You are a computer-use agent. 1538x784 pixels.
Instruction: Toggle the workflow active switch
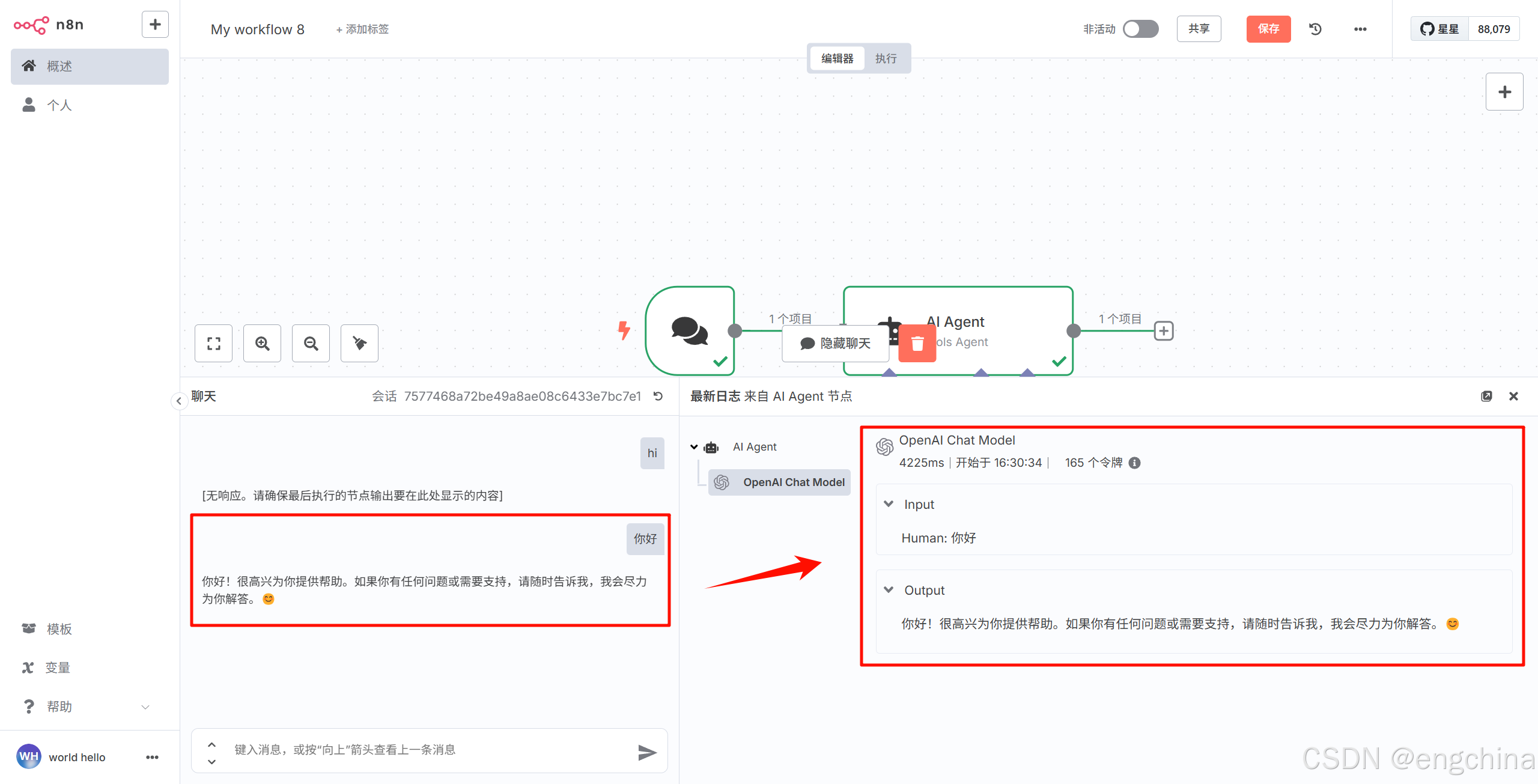tap(1140, 29)
